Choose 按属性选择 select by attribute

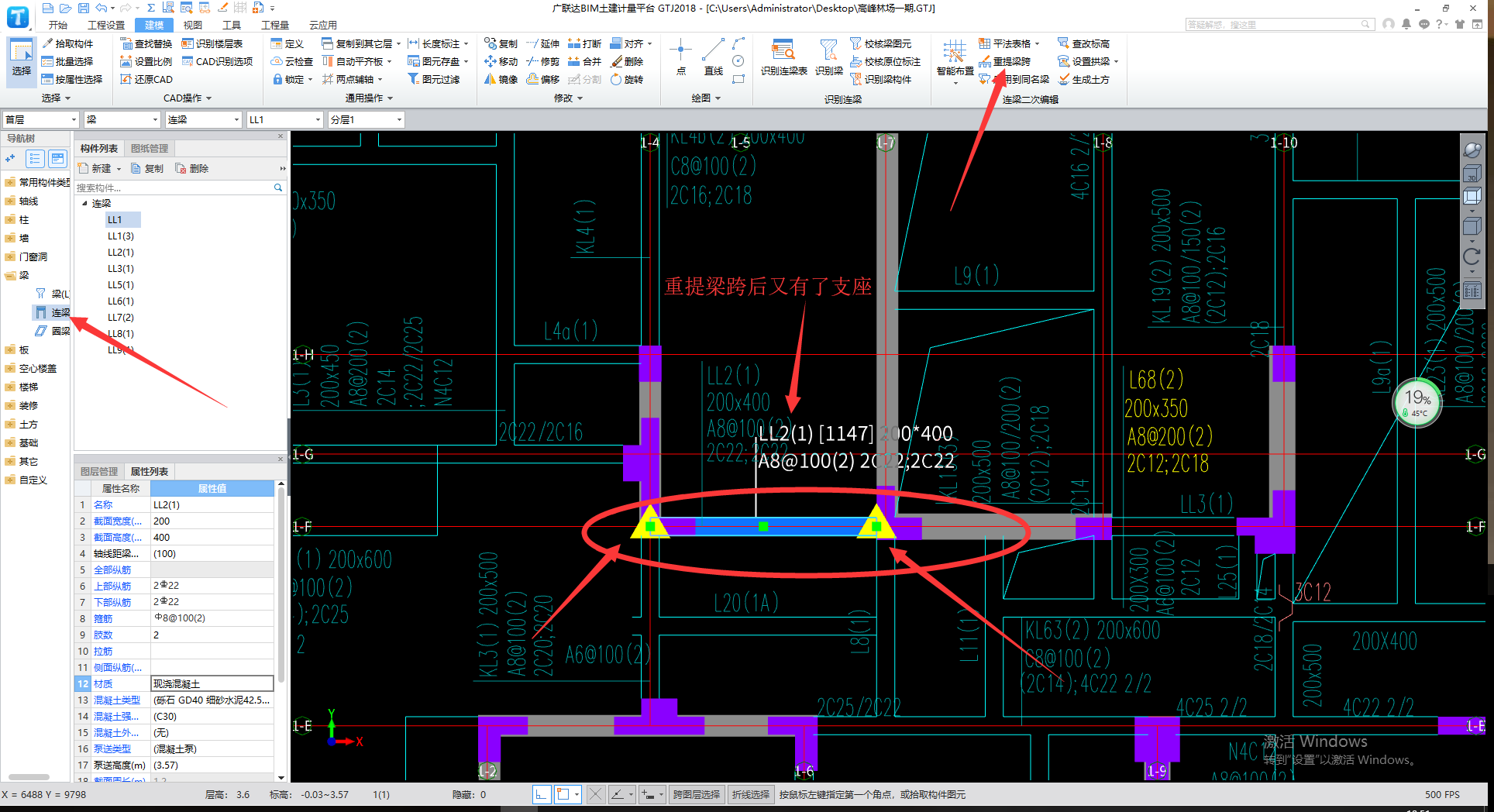[72, 79]
